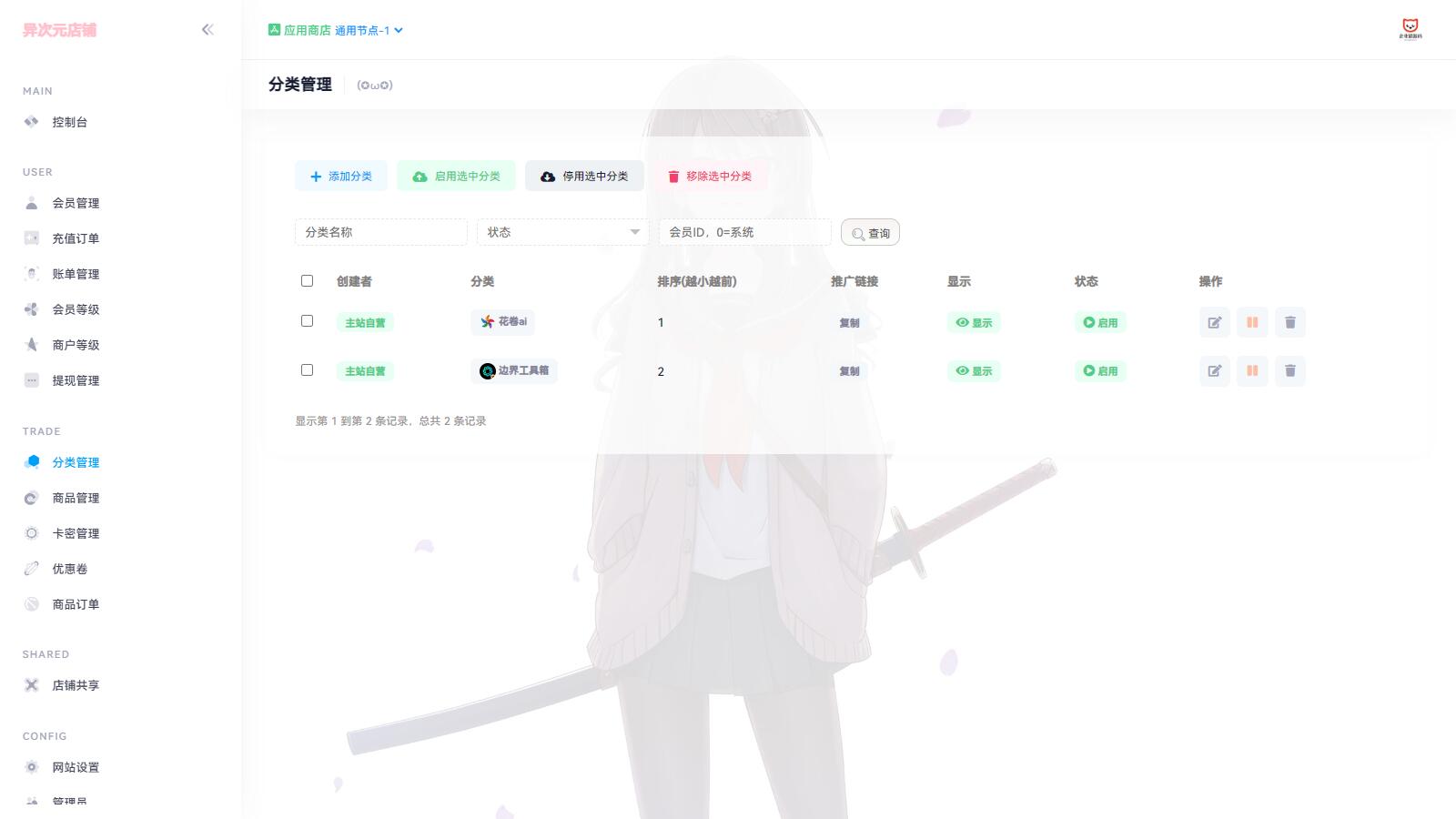The height and width of the screenshot is (819, 1456).
Task: Open the user avatar in top right
Action: click(1410, 30)
